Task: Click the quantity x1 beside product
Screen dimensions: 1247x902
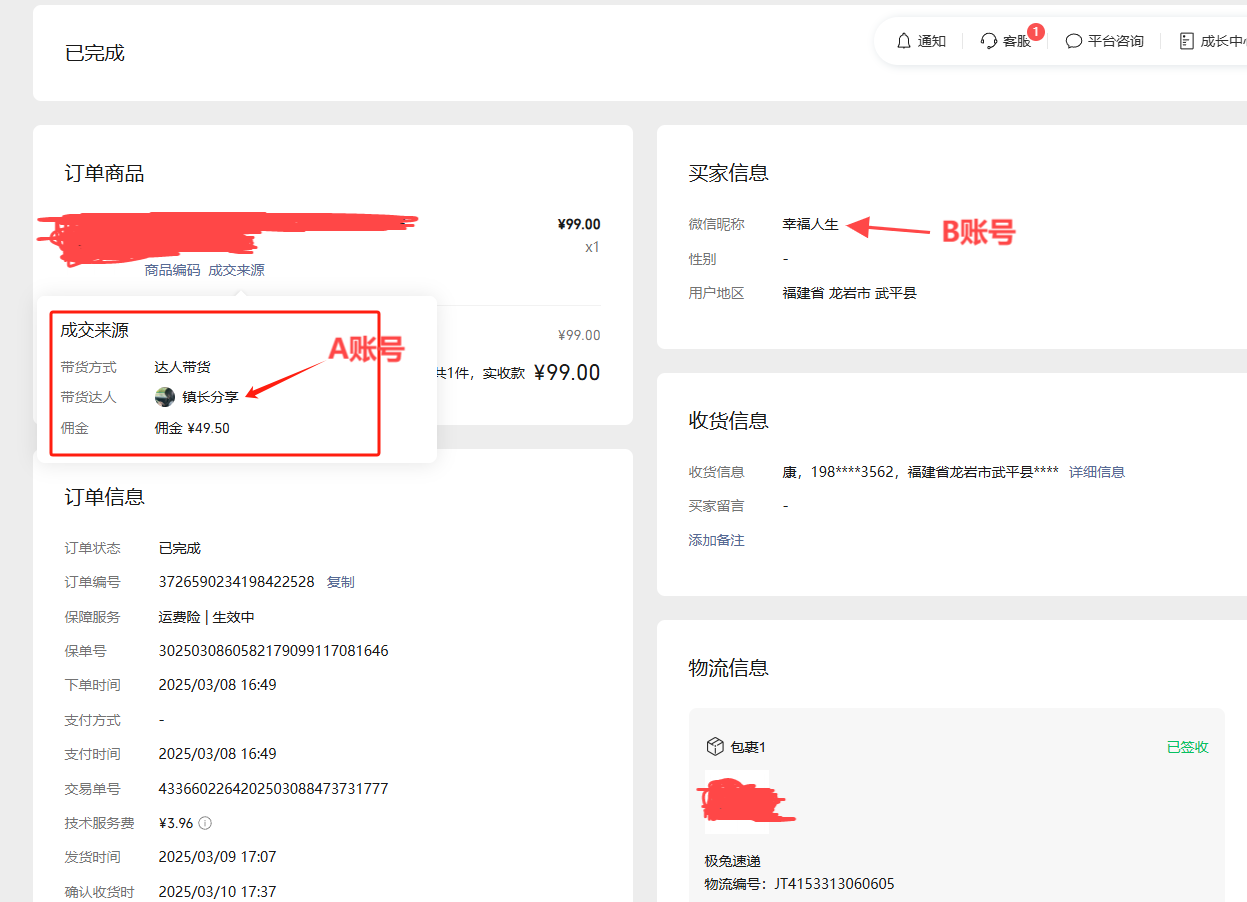Action: 592,247
